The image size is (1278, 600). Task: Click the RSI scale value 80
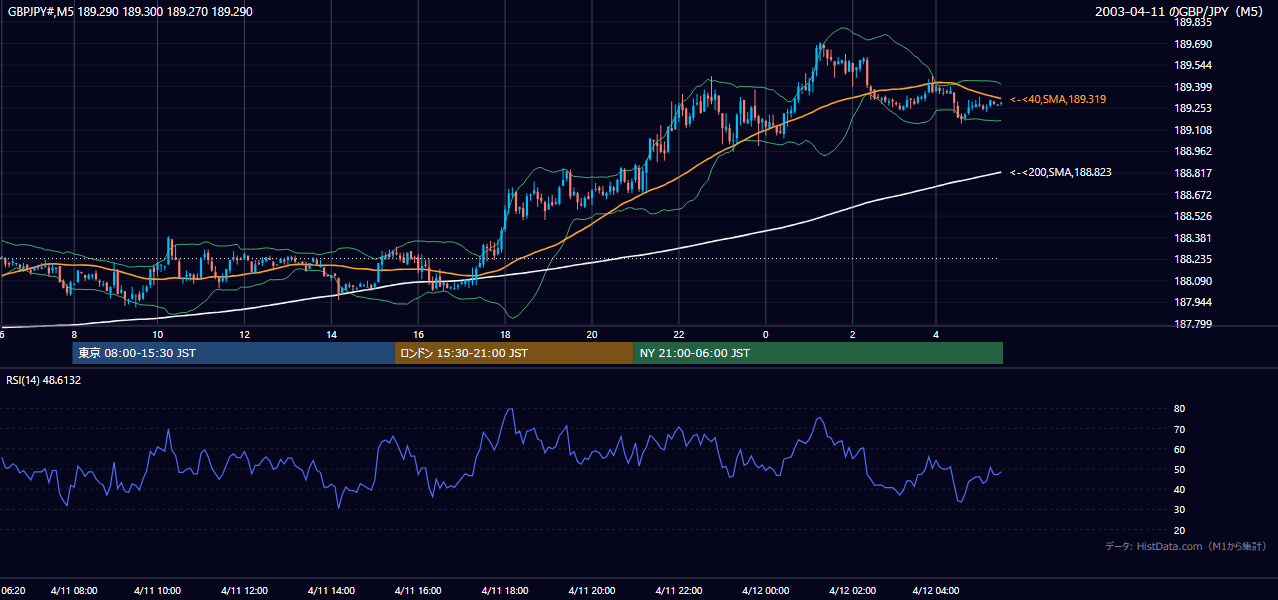tap(1179, 409)
